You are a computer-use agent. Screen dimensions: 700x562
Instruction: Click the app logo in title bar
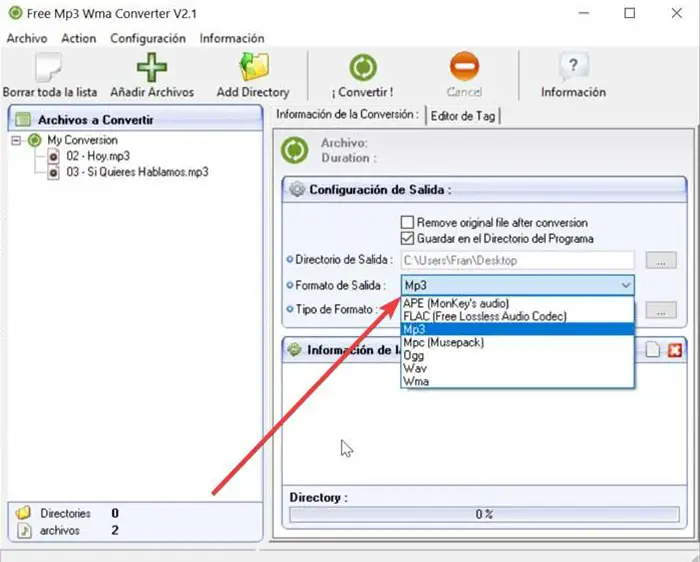click(x=15, y=13)
